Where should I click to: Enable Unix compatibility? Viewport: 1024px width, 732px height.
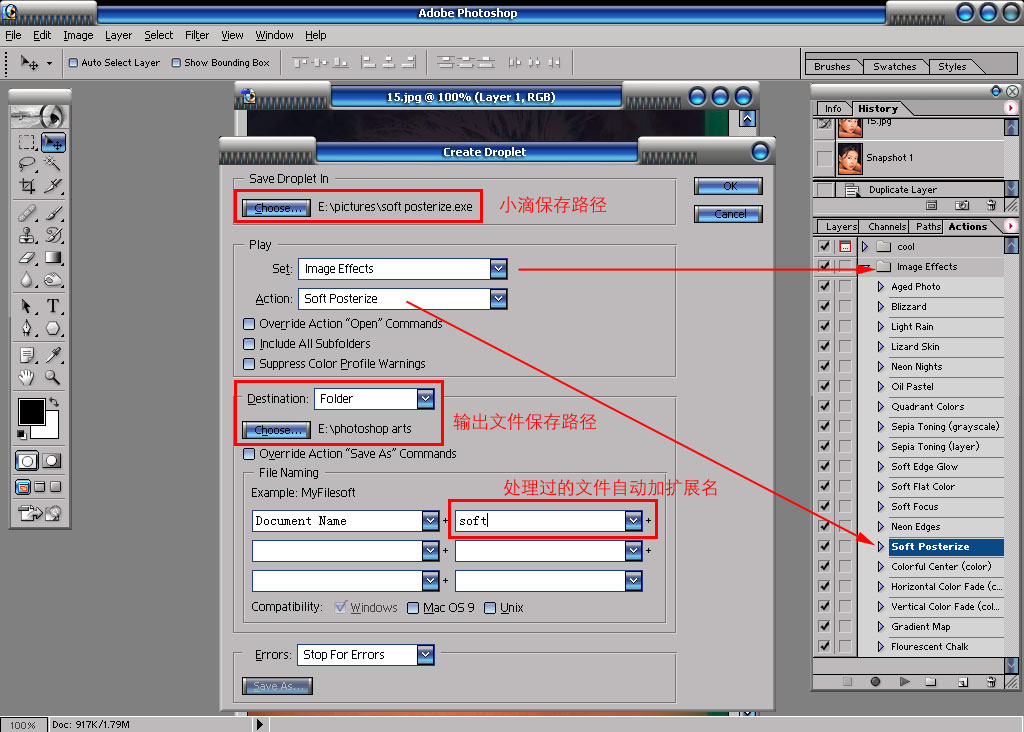[490, 608]
